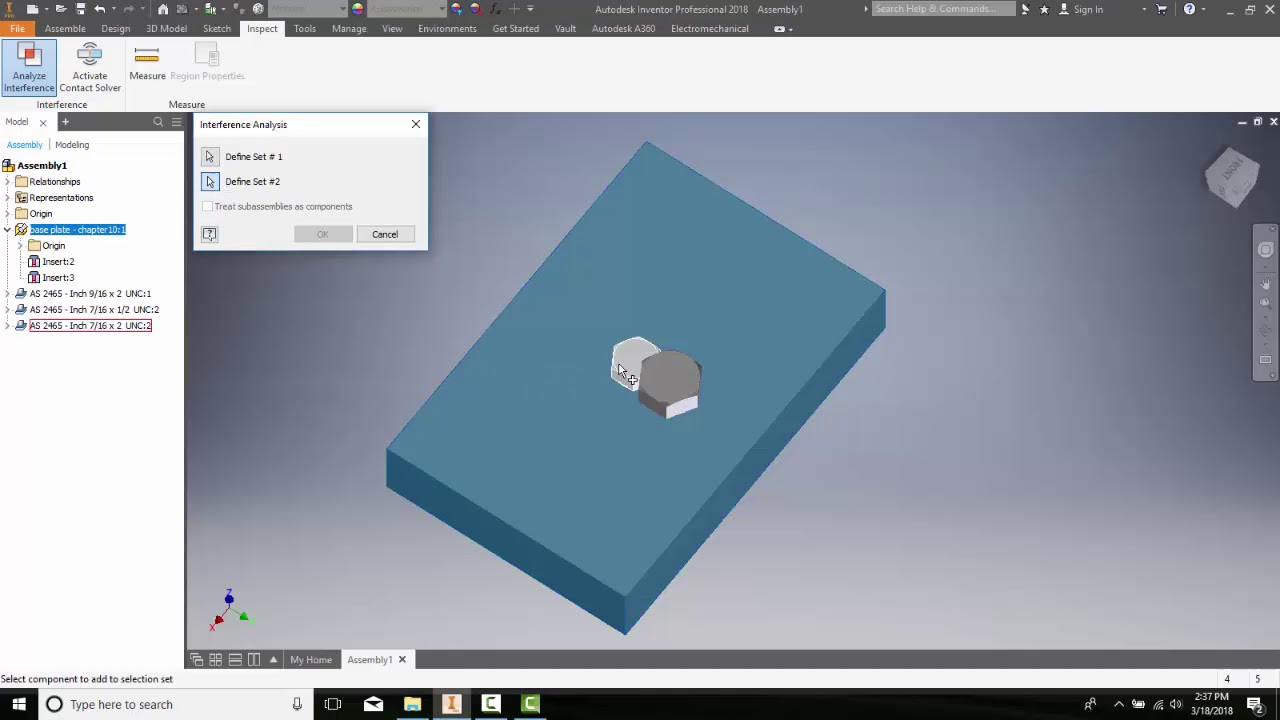Switch browser to Modeling view

click(x=72, y=145)
